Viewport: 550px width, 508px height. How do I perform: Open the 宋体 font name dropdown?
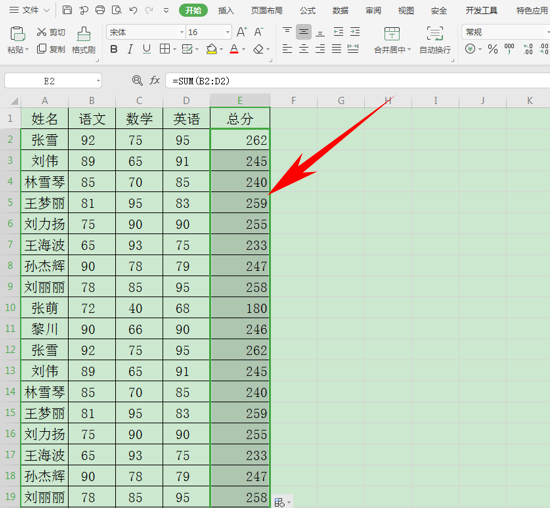tap(182, 32)
